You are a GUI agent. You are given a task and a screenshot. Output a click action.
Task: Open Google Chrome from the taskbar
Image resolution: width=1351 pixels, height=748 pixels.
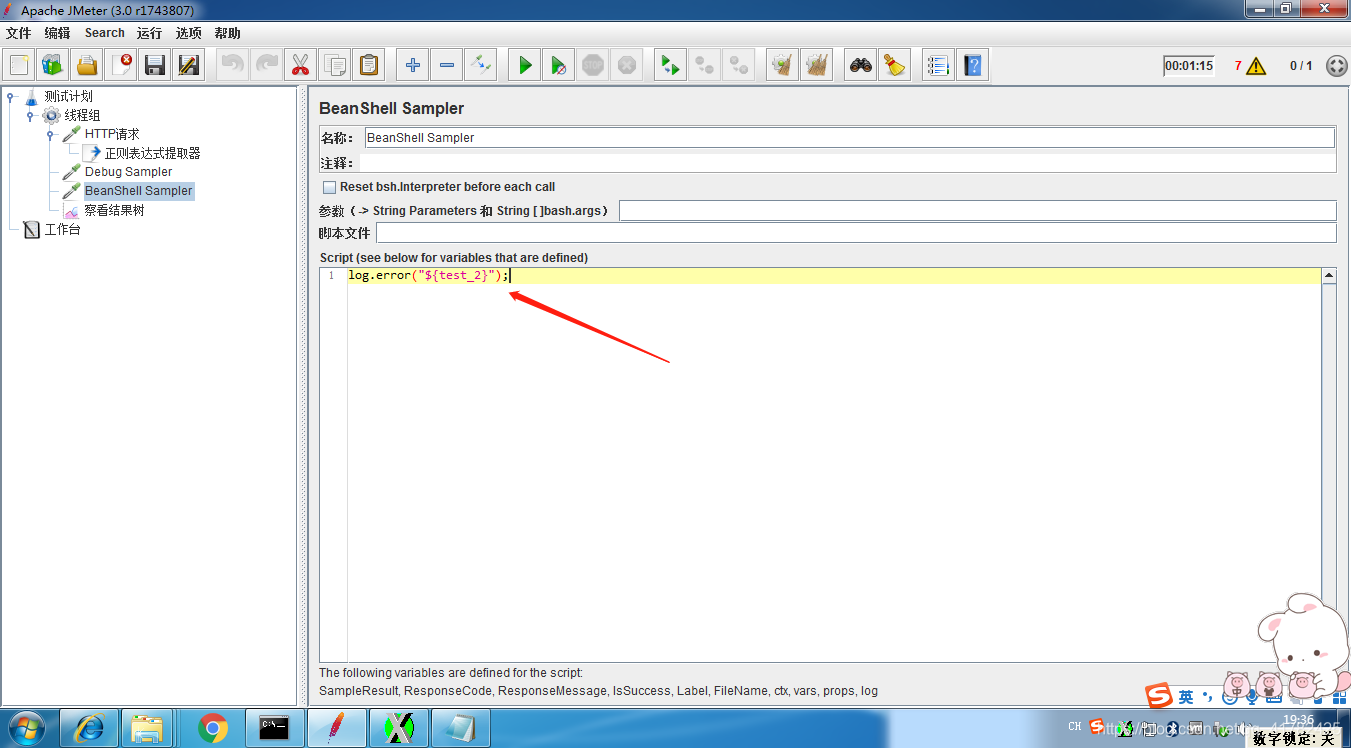click(213, 728)
